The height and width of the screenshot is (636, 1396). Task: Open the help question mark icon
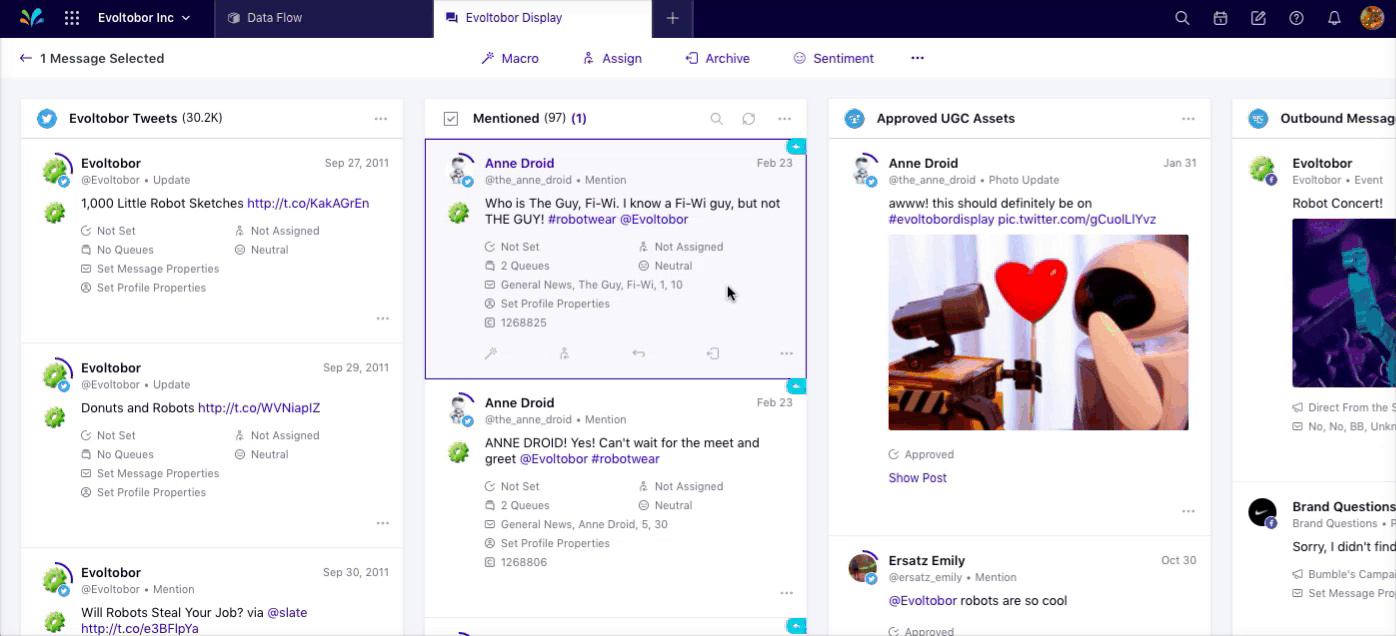1296,18
